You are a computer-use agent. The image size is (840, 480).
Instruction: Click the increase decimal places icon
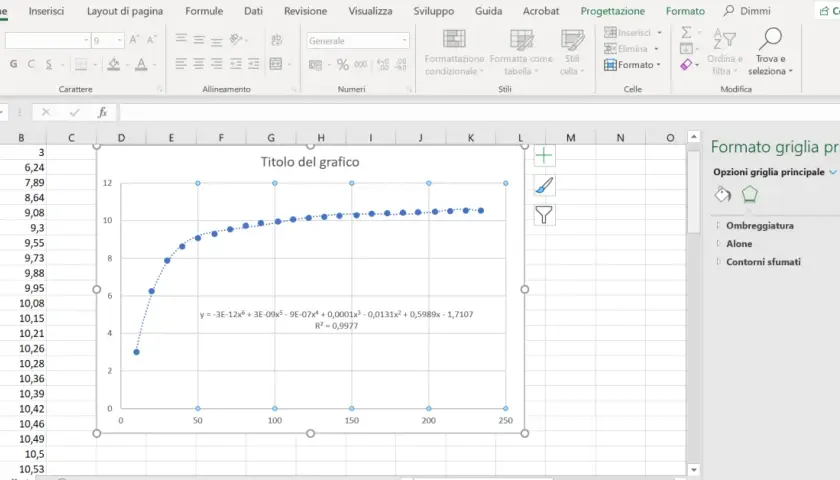coord(383,65)
